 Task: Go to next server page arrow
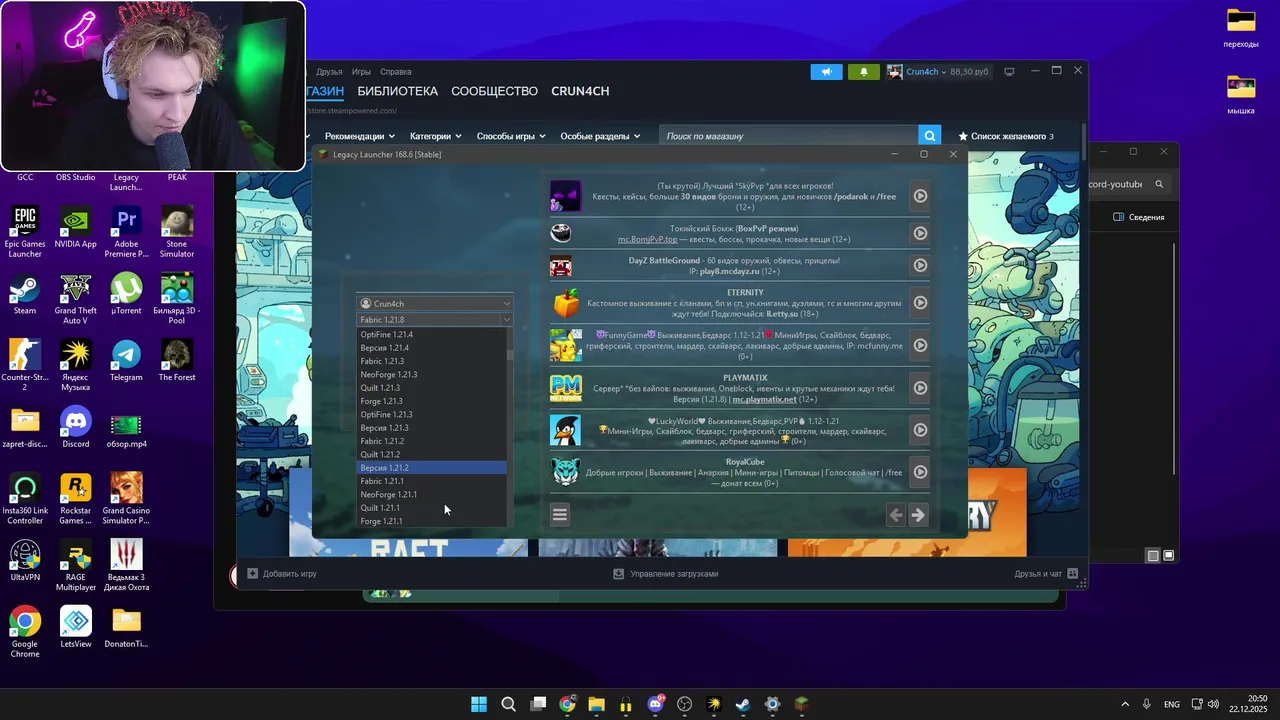(x=918, y=515)
